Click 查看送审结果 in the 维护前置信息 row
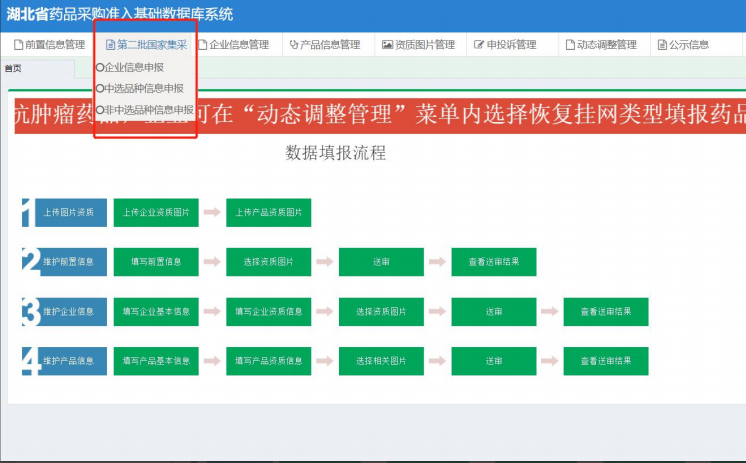746x463 pixels. pos(493,262)
